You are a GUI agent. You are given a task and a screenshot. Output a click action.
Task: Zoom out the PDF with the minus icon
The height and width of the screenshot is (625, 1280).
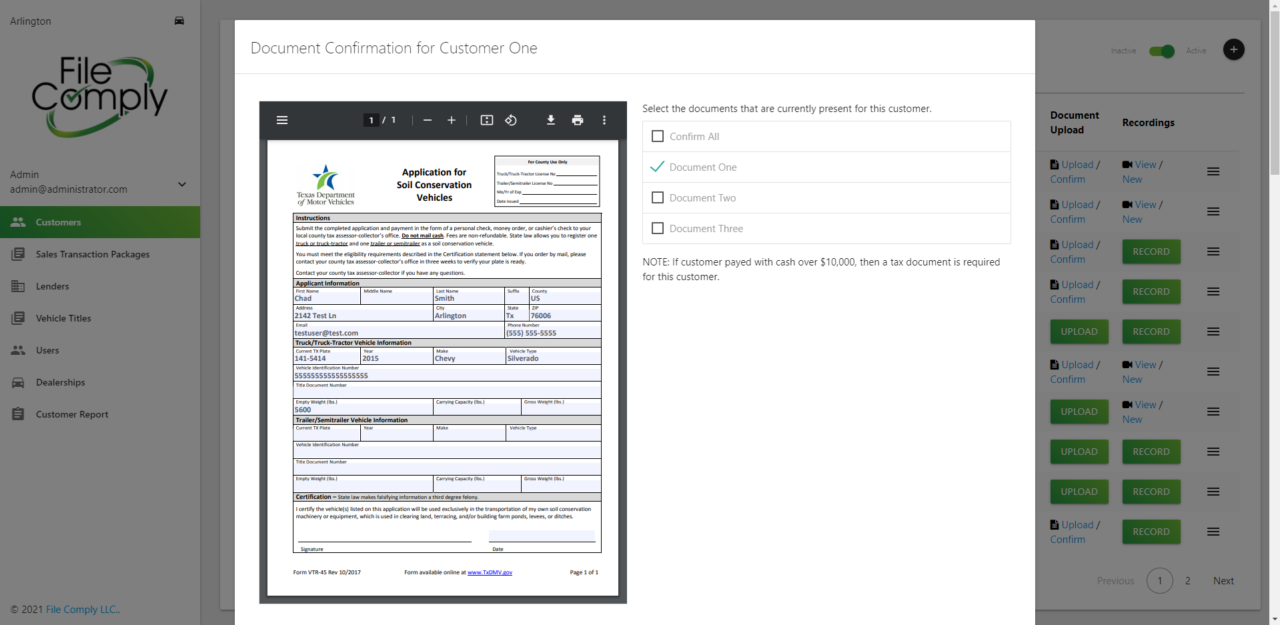(427, 120)
